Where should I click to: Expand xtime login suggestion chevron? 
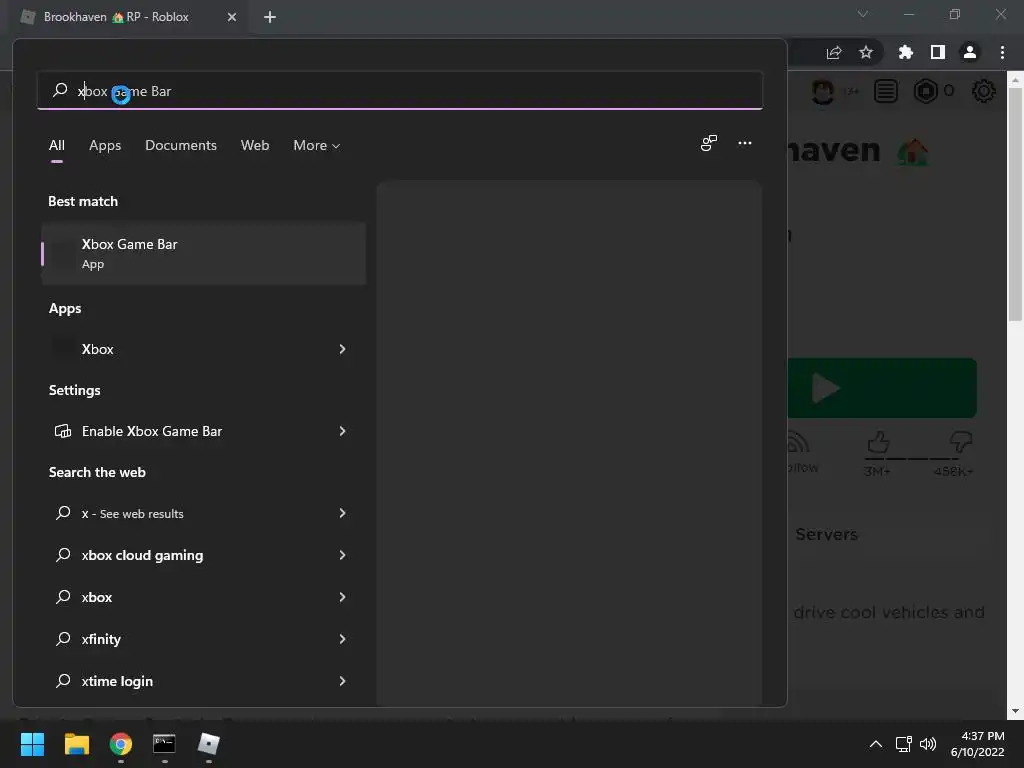342,681
